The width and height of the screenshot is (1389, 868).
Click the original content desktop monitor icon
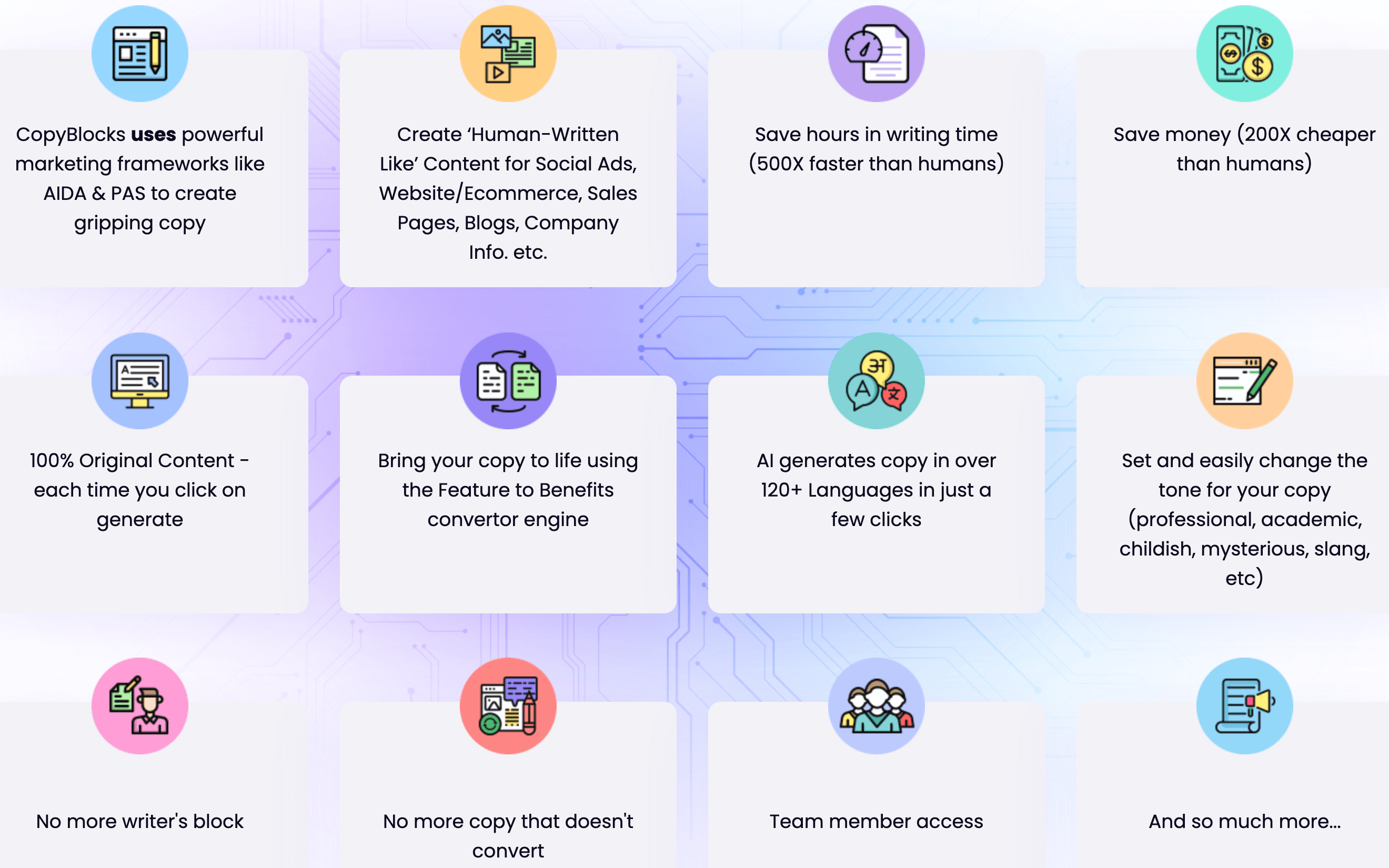pos(140,380)
